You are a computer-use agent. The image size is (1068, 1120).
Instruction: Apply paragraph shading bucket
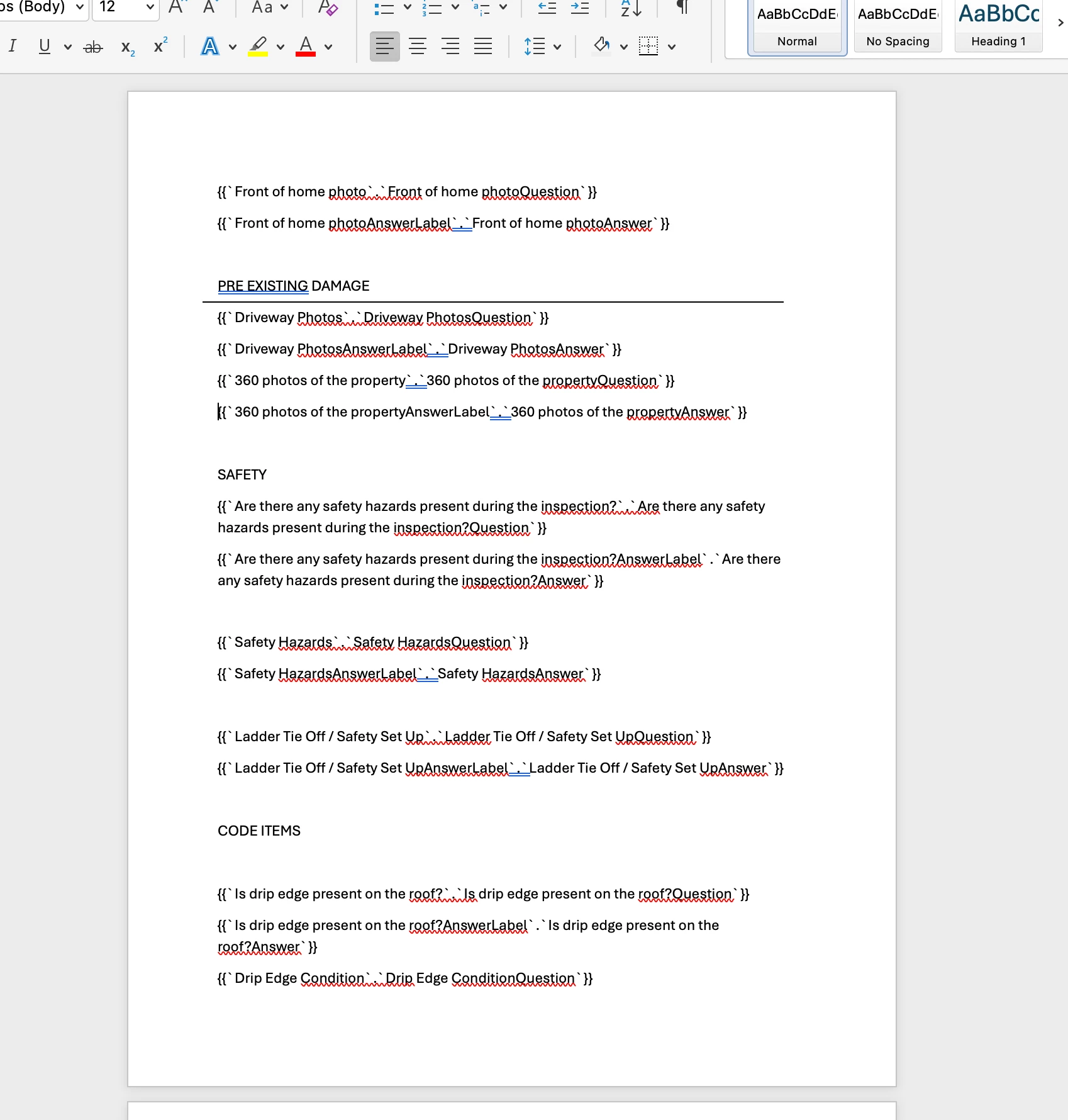click(602, 45)
